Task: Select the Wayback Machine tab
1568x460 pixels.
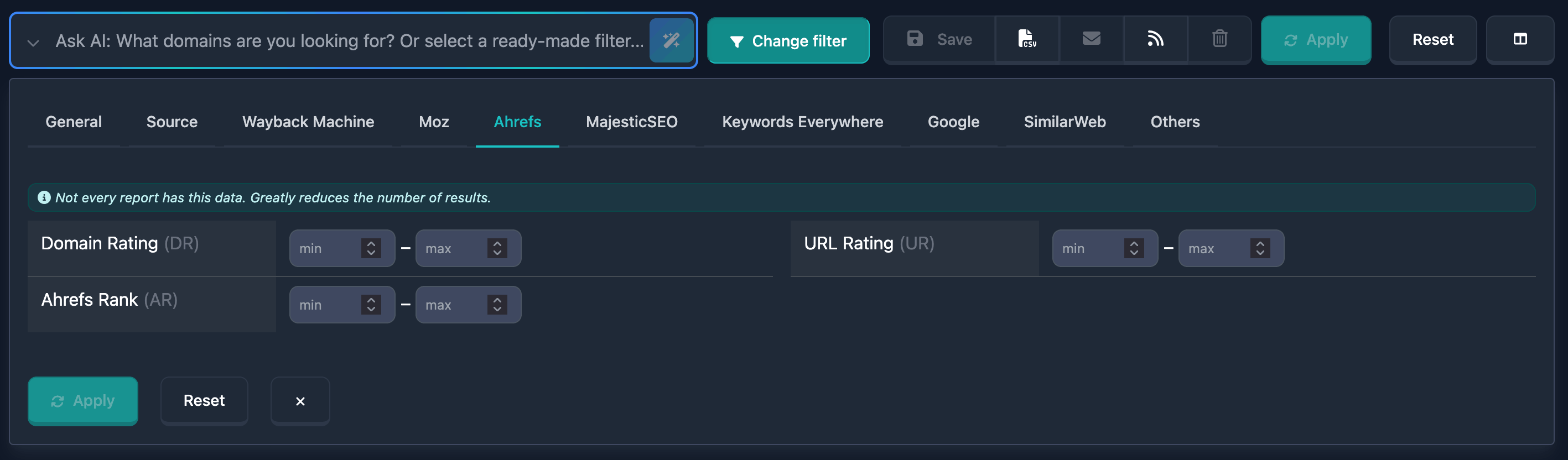Action: (x=308, y=122)
